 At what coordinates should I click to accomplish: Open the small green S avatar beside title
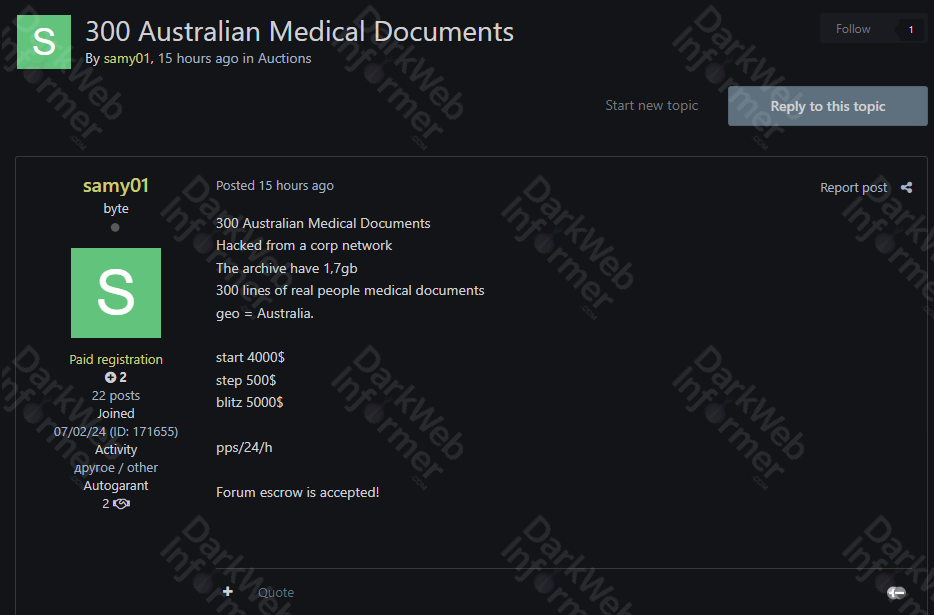coord(44,42)
